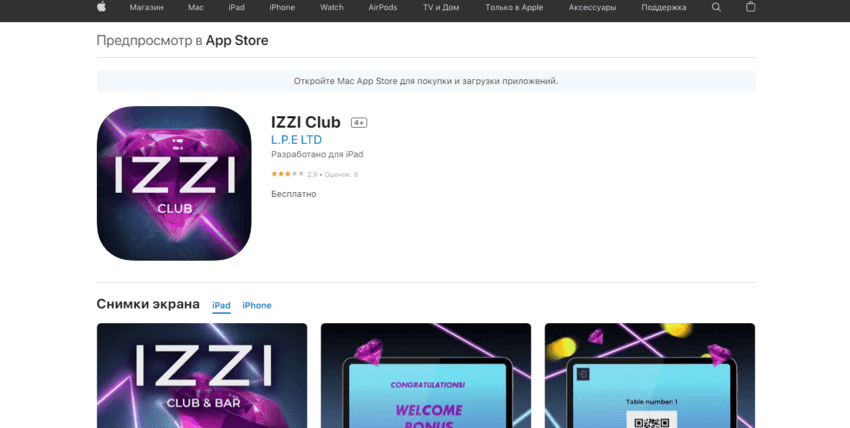Select AirPods in the navigation bar
The height and width of the screenshot is (428, 850).
pos(383,8)
